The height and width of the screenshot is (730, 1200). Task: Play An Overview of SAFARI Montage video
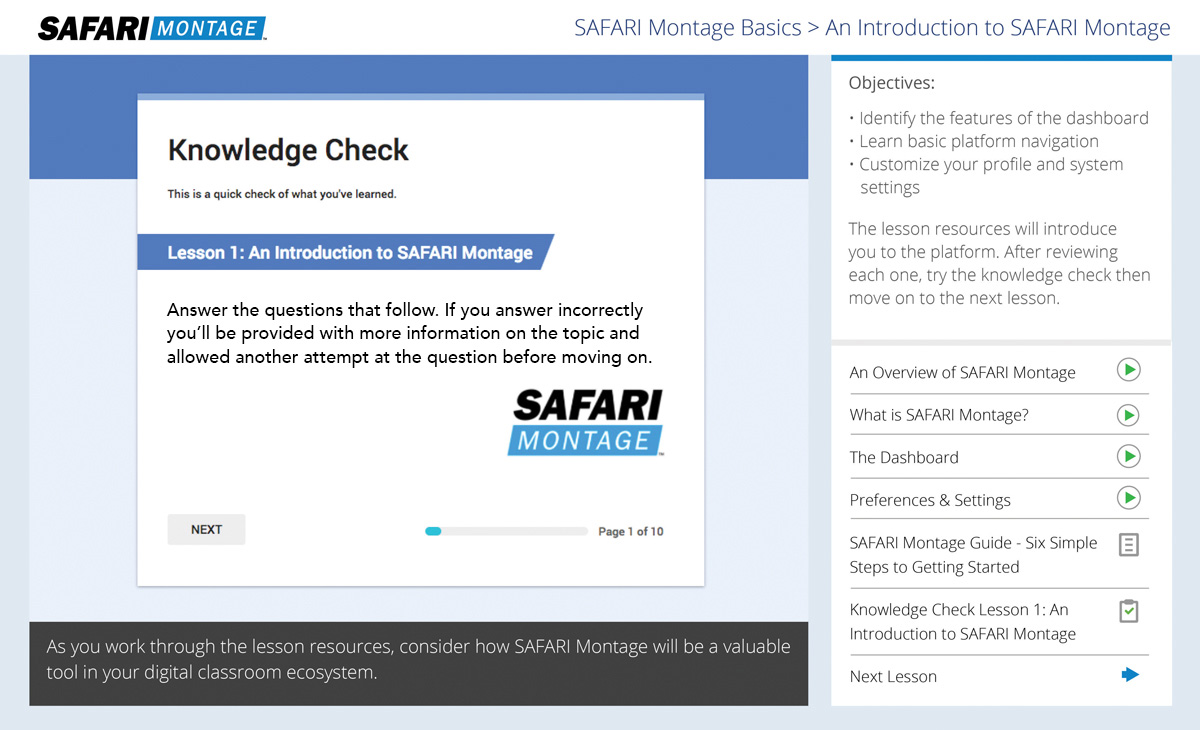pyautogui.click(x=1128, y=371)
